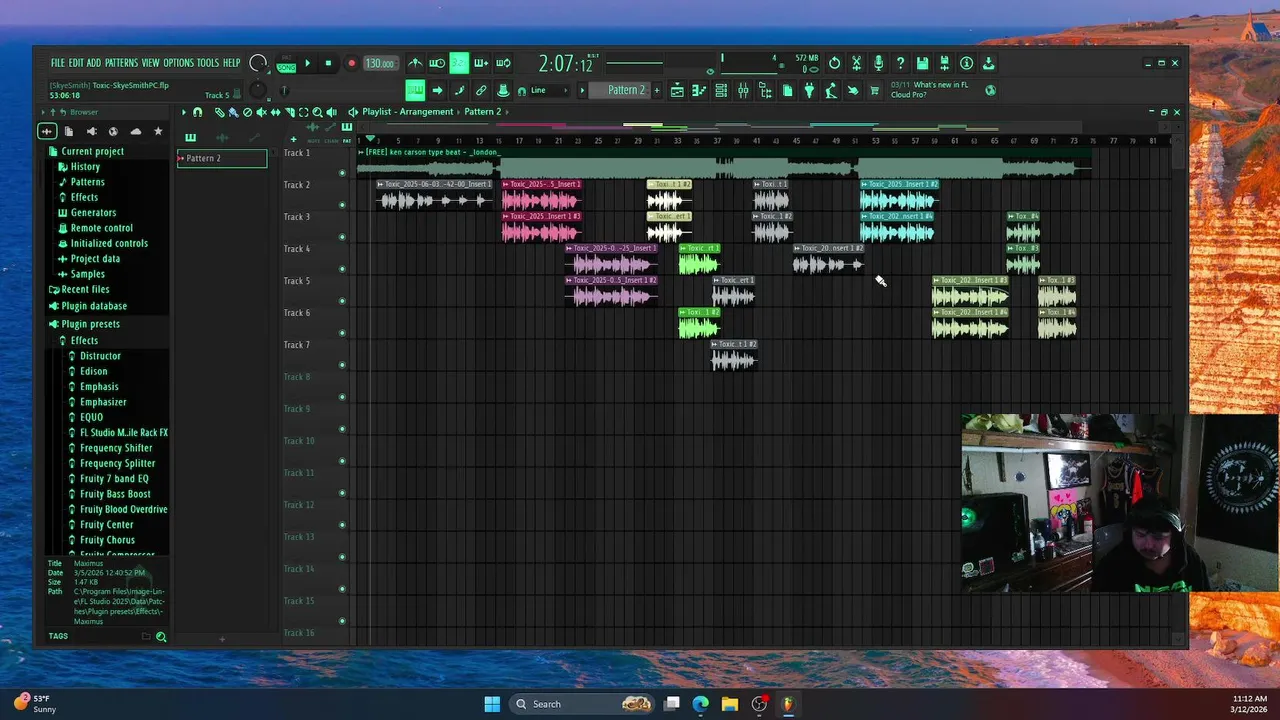
Task: Click the one-click recording microphone icon
Action: 879,63
